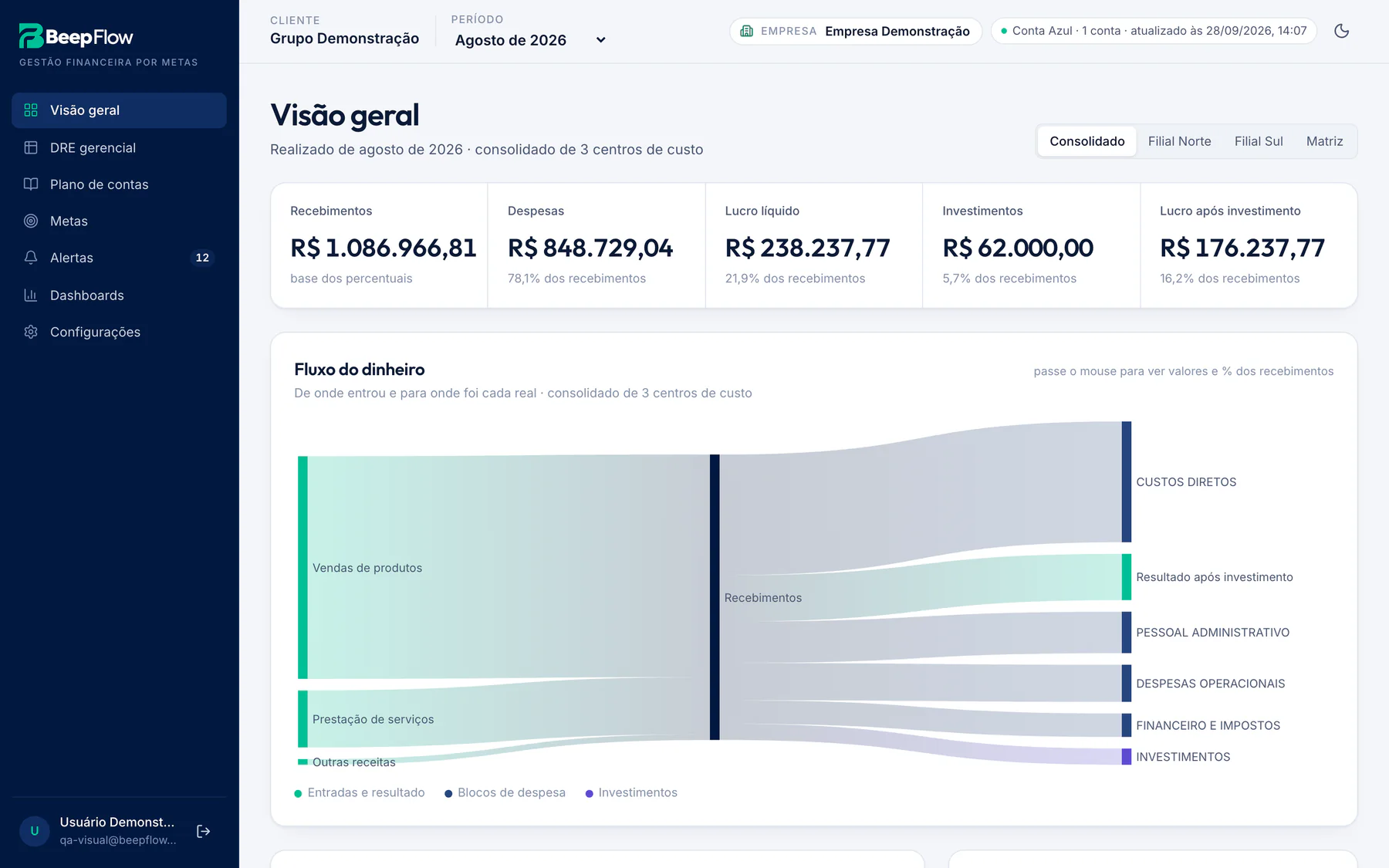This screenshot has height=868, width=1389.
Task: Click the Empresa building icon
Action: [746, 31]
